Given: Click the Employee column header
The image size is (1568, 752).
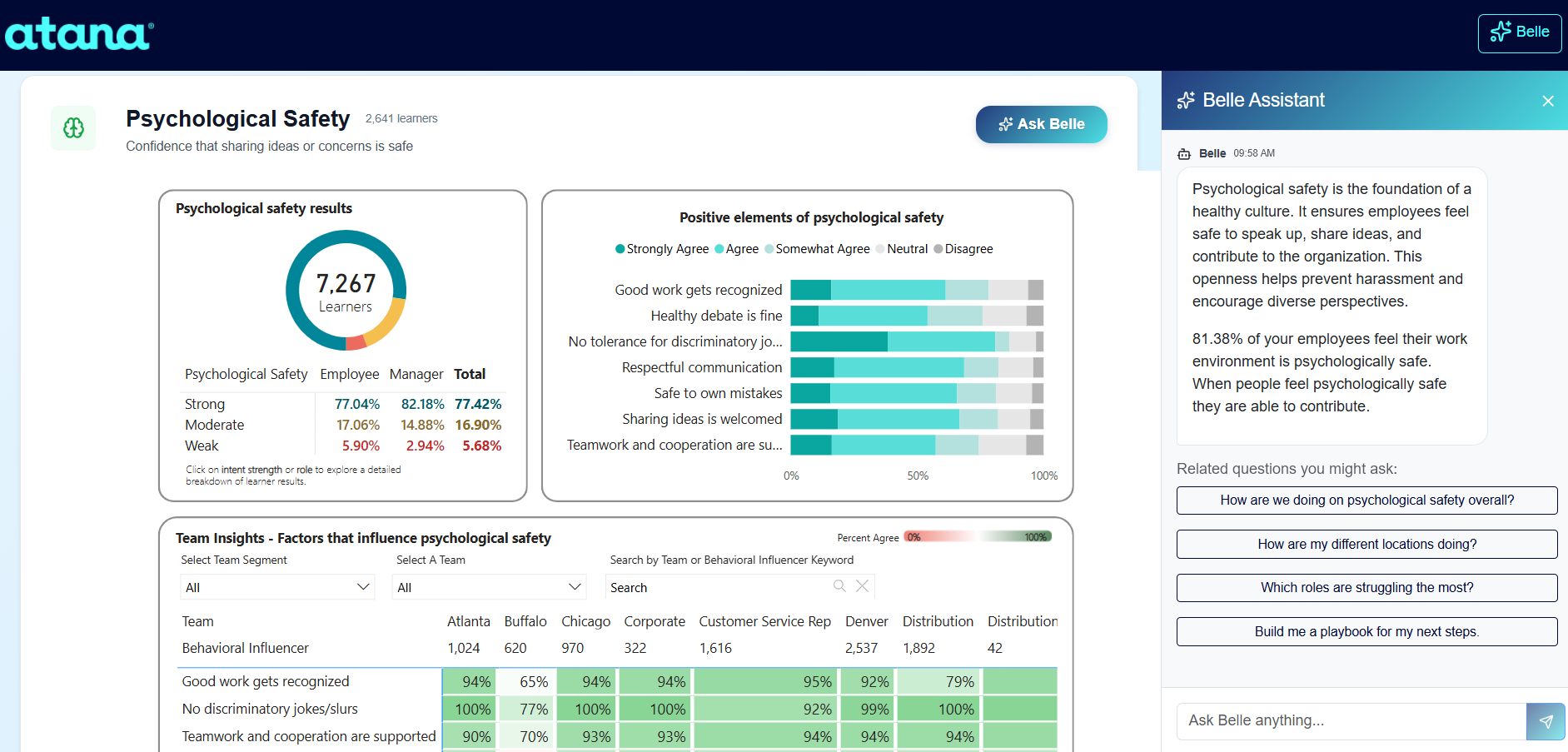Looking at the screenshot, I should [x=349, y=375].
